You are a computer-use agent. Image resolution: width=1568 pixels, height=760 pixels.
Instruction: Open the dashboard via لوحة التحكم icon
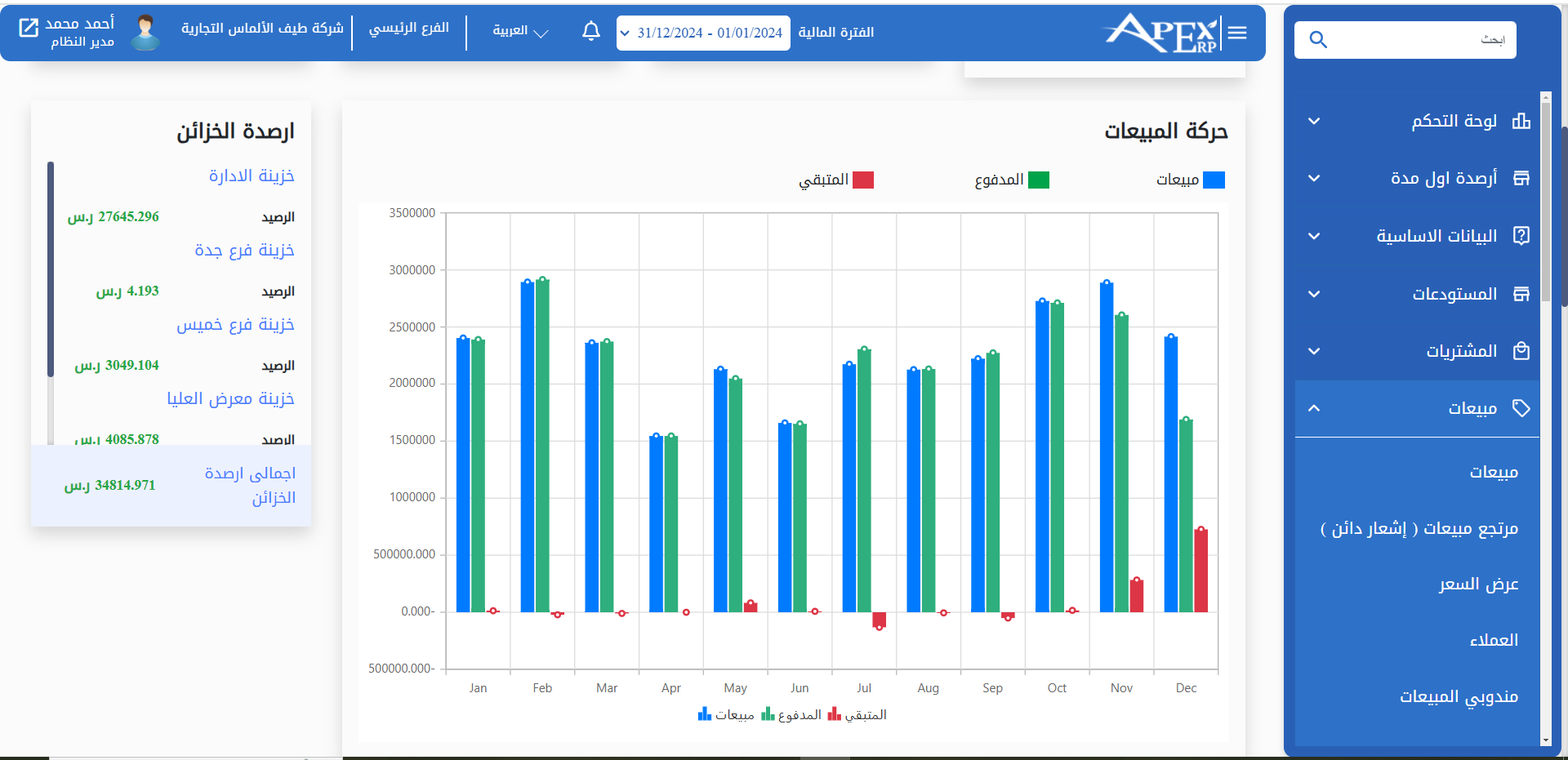(1522, 121)
